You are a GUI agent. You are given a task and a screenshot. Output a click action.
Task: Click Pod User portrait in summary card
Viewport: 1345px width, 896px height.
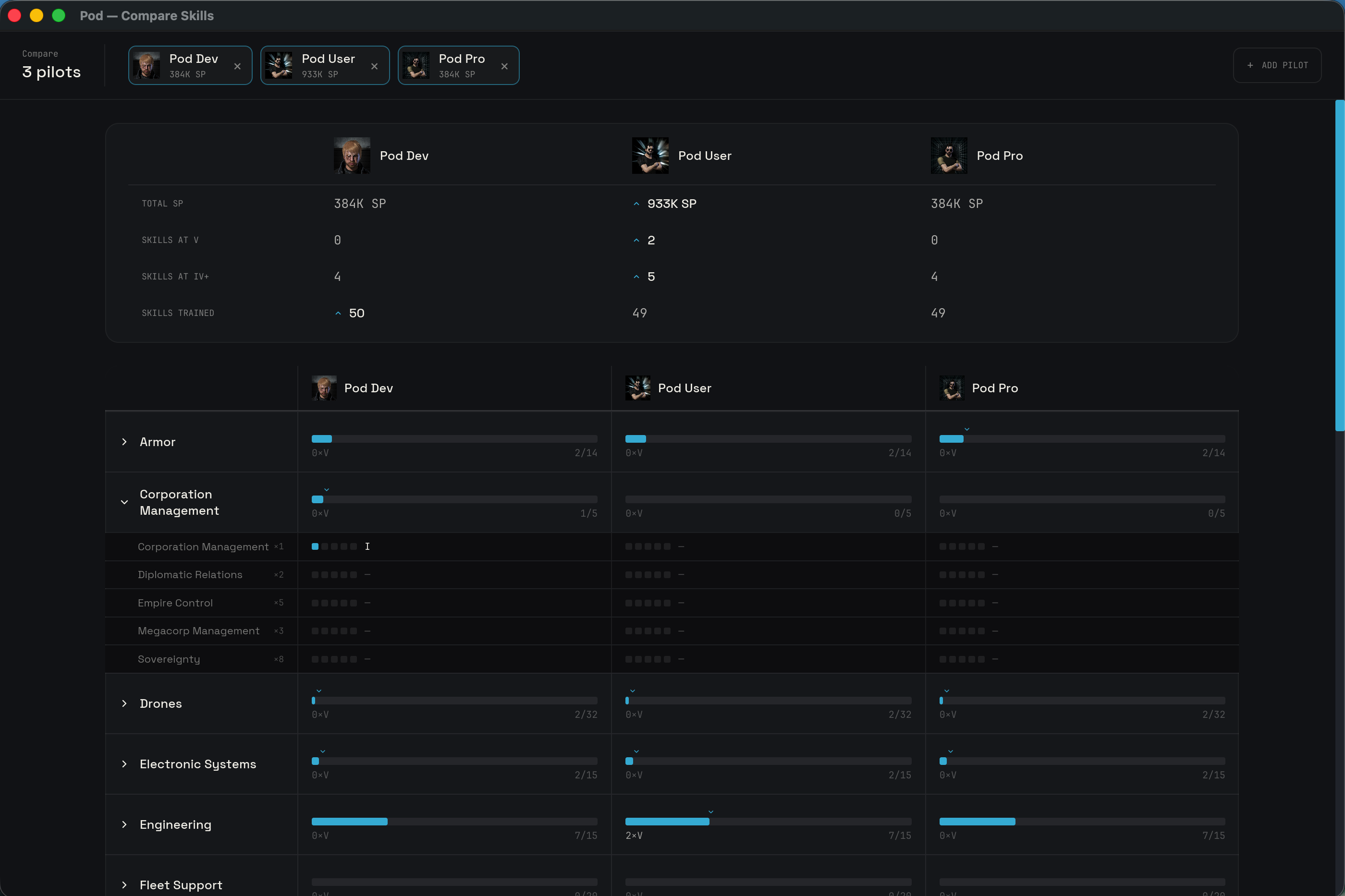(650, 156)
